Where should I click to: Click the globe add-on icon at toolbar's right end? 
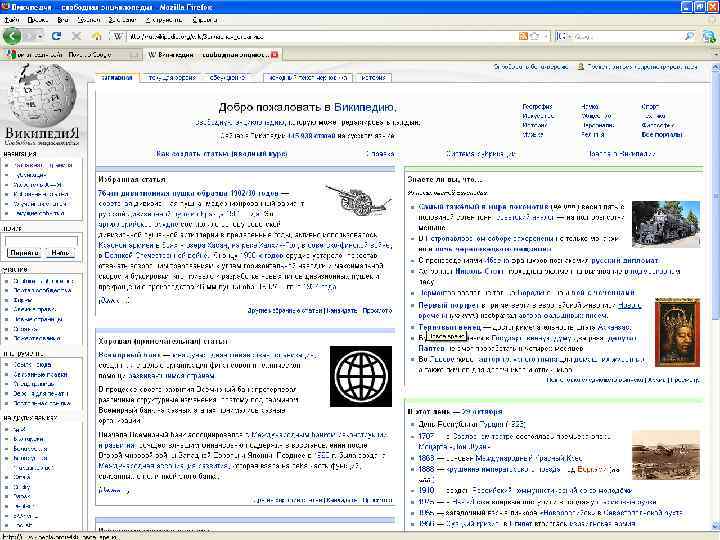709,36
